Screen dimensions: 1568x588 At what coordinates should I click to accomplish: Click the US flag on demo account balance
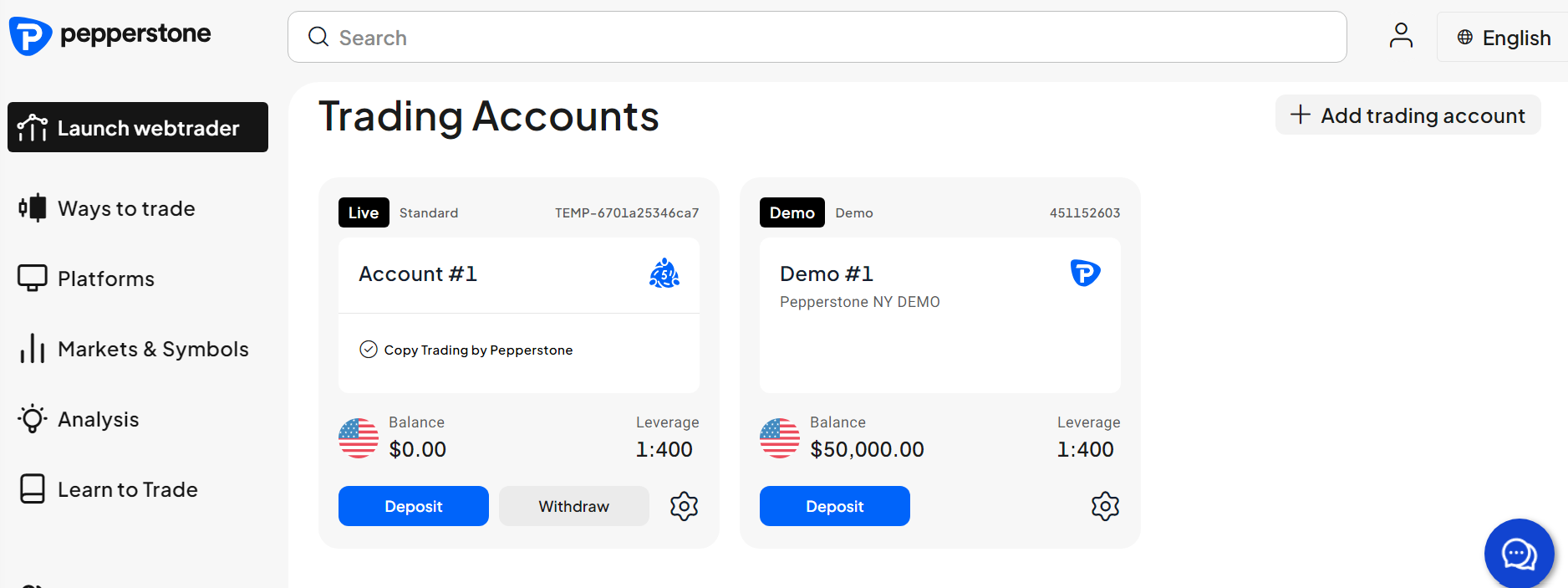[780, 437]
